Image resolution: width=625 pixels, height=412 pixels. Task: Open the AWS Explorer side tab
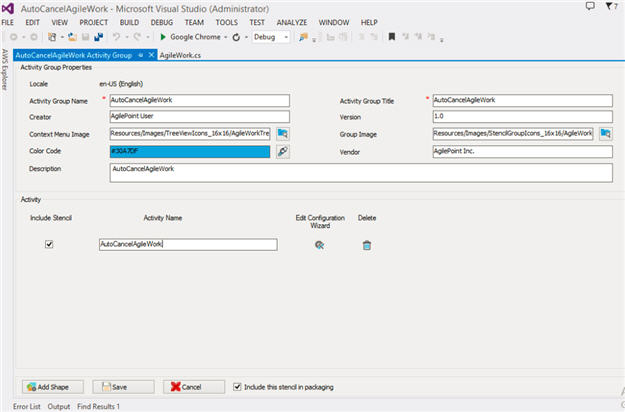(x=4, y=69)
